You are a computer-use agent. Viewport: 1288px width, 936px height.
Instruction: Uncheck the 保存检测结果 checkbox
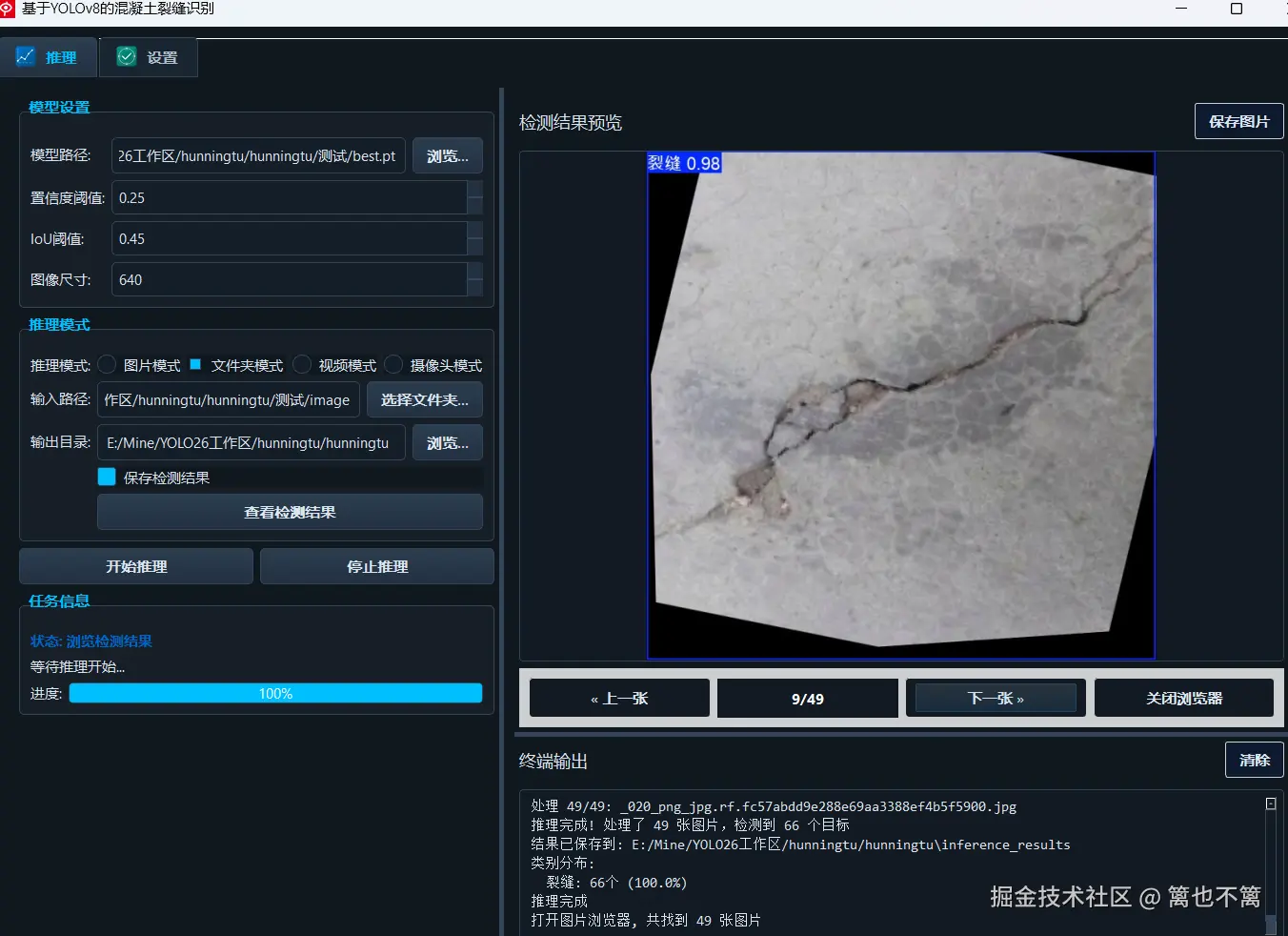point(106,477)
